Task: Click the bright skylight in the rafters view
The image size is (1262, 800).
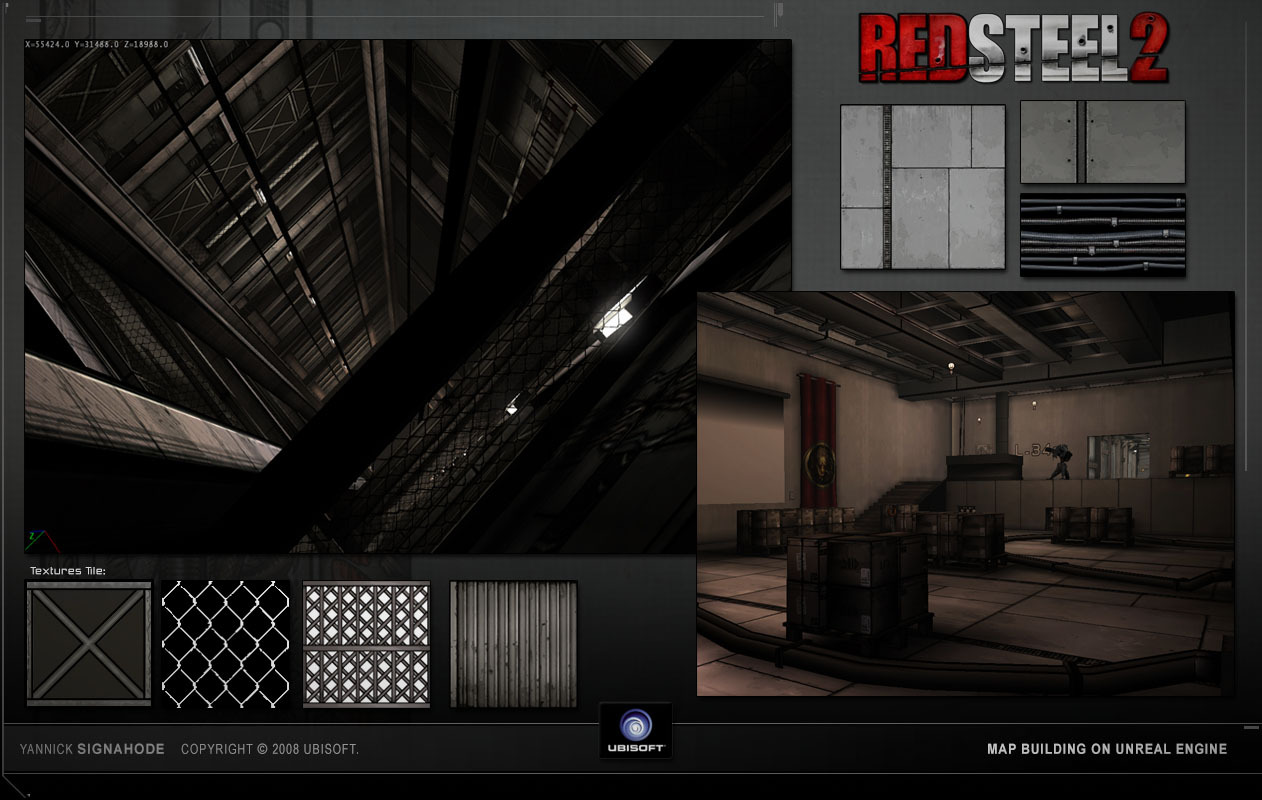Action: point(614,318)
